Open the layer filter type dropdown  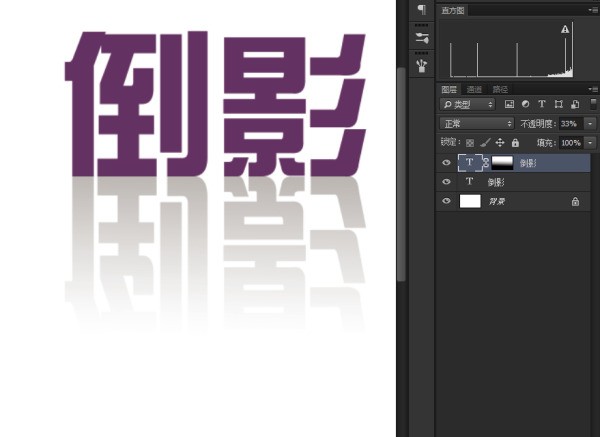(469, 104)
